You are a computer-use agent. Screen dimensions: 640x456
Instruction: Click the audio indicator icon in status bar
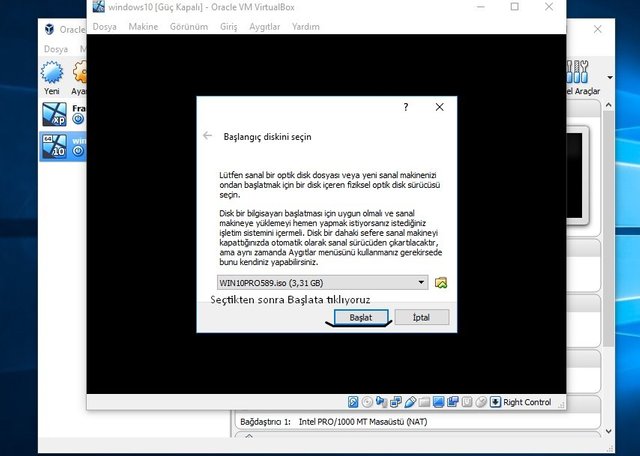[381, 402]
